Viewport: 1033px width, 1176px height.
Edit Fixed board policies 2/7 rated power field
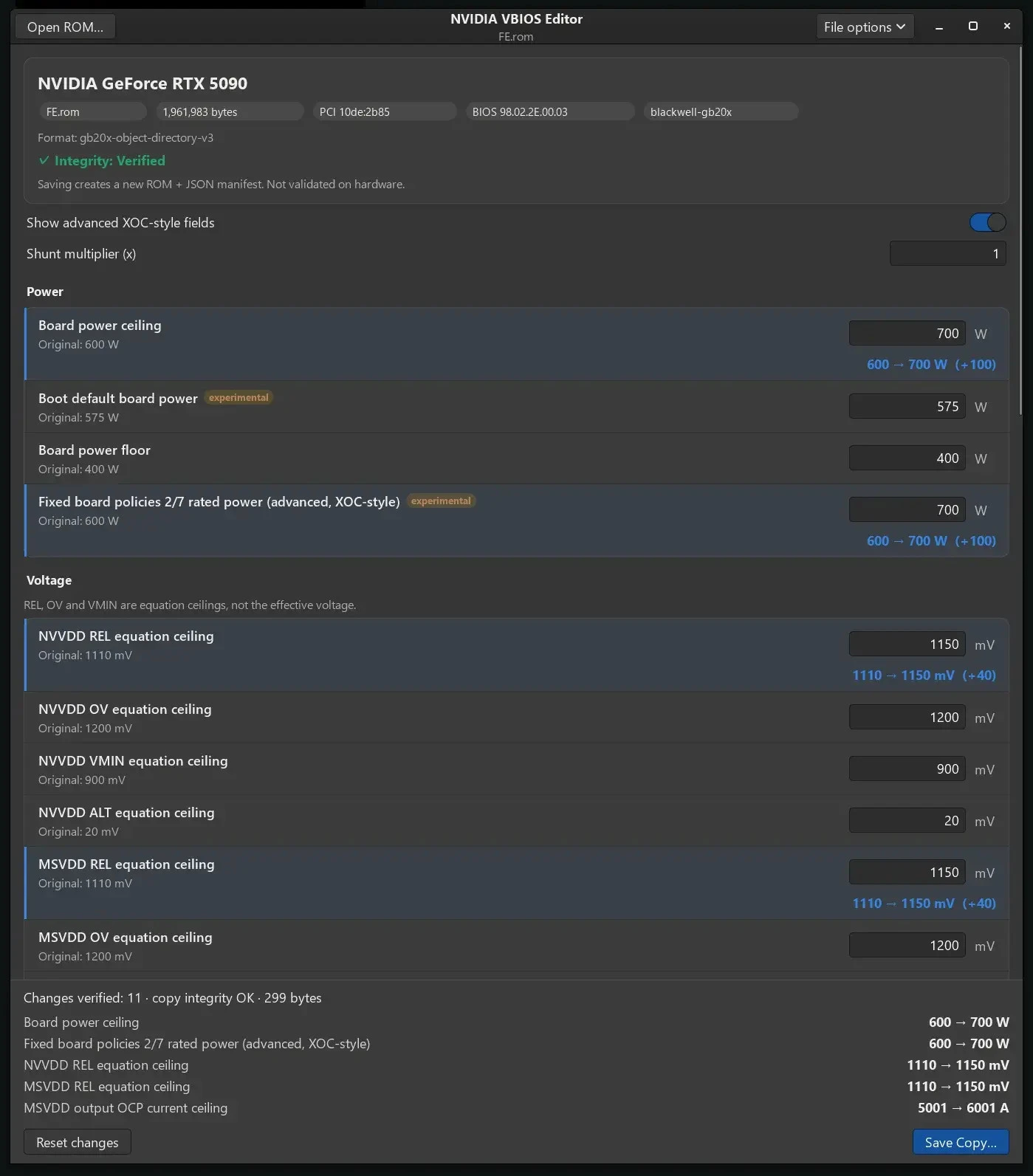click(x=907, y=510)
